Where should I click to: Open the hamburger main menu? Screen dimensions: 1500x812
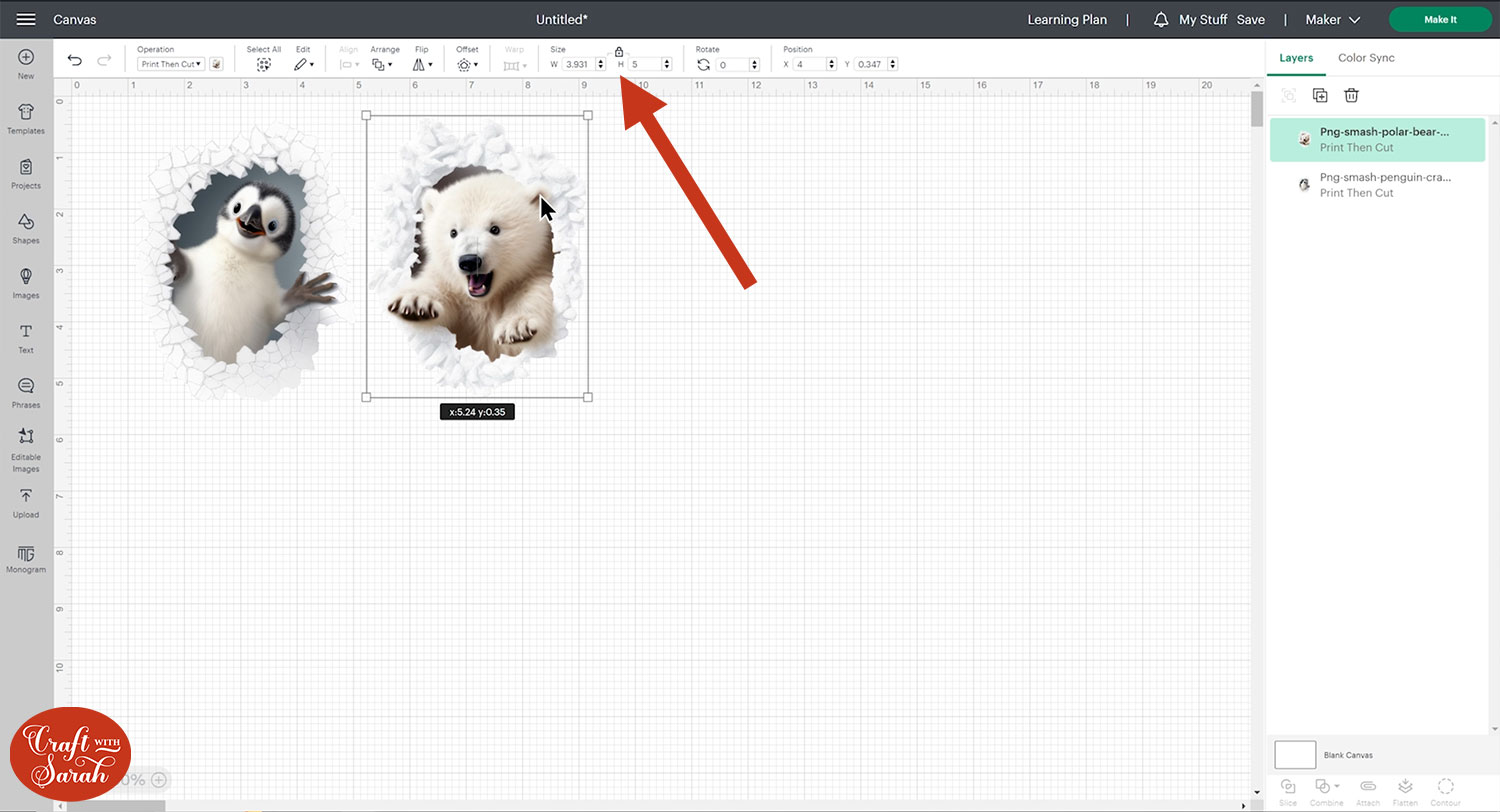point(26,20)
